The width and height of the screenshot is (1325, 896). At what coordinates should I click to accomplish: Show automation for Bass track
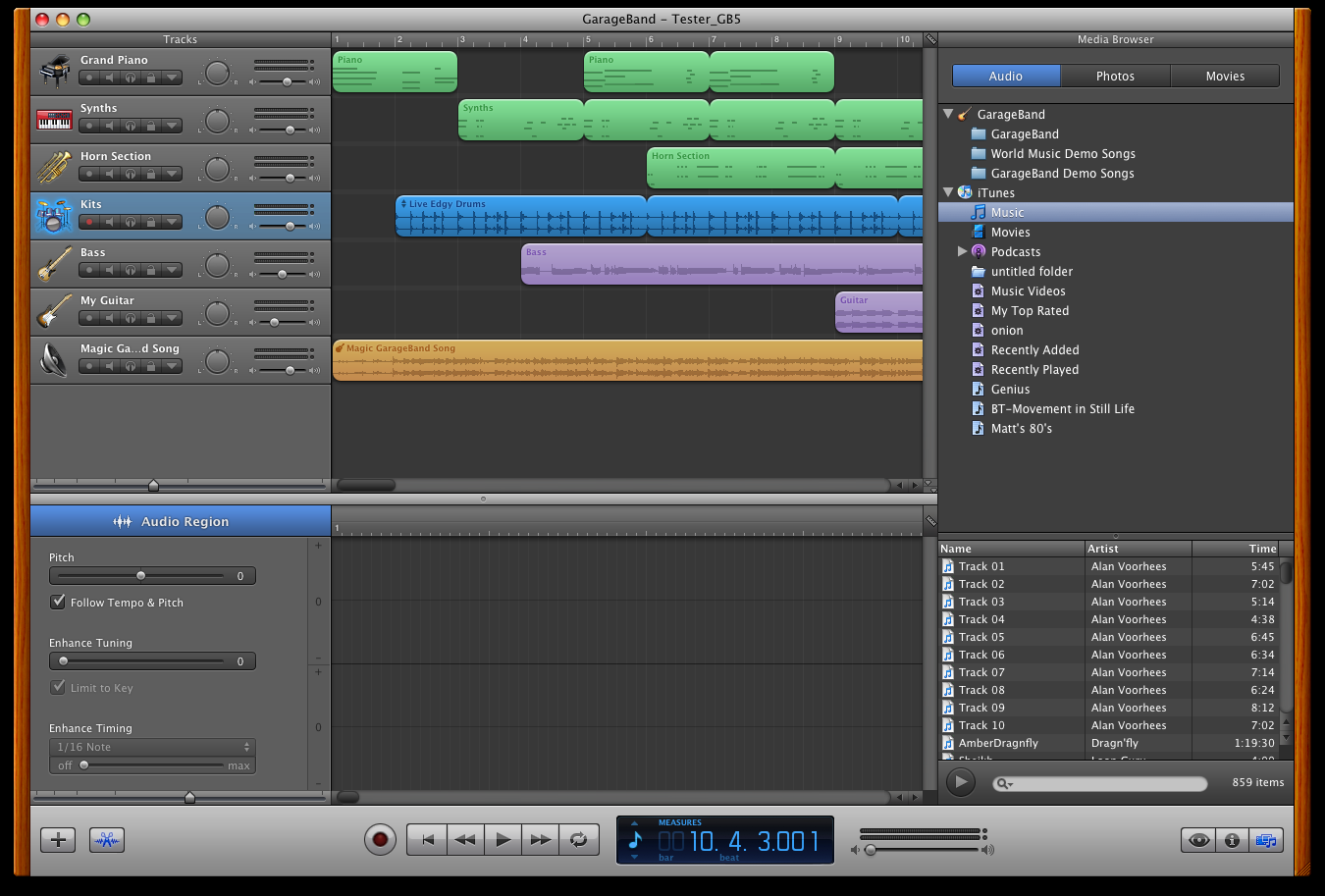point(173,270)
